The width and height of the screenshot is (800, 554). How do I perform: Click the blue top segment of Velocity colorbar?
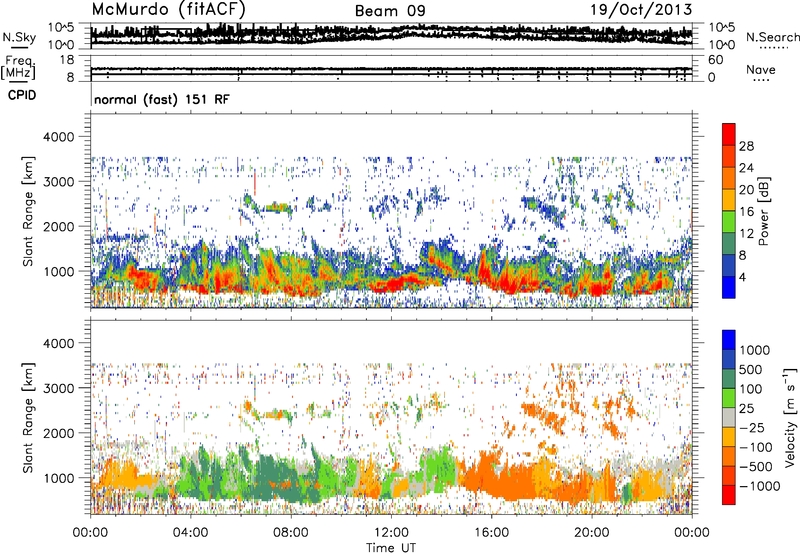(729, 340)
